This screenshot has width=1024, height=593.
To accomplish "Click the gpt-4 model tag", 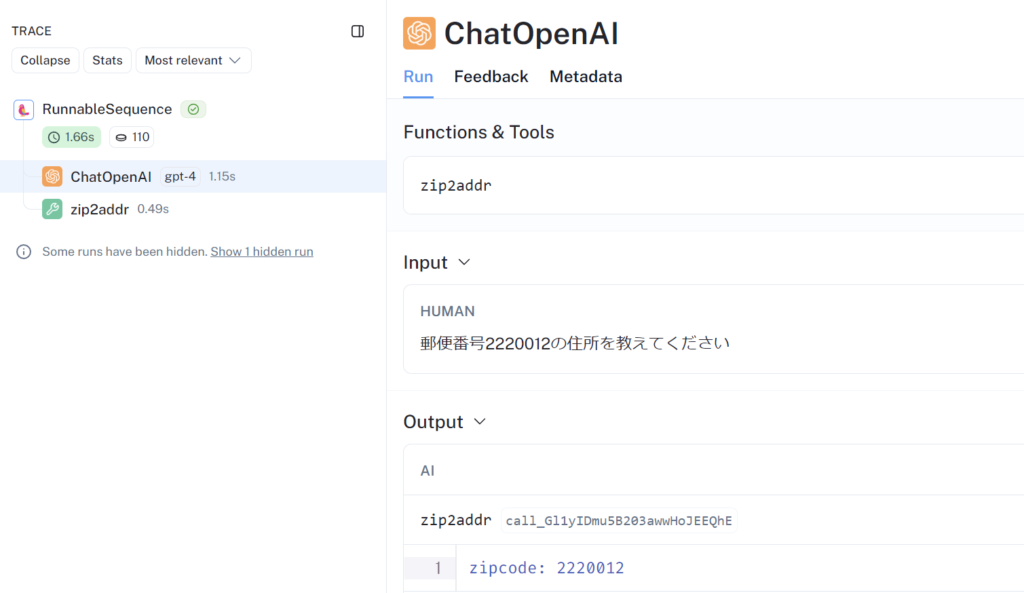I will (180, 176).
